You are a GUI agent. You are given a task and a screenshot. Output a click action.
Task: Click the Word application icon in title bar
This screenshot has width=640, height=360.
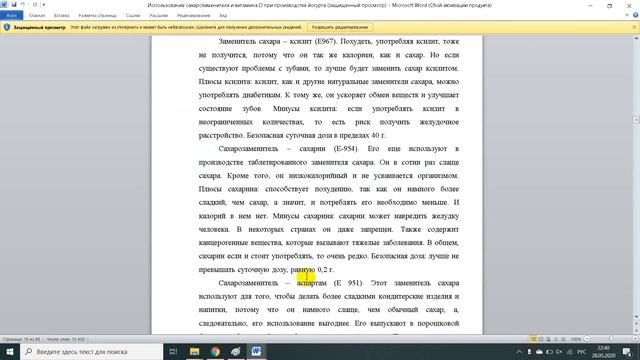pos(4,5)
